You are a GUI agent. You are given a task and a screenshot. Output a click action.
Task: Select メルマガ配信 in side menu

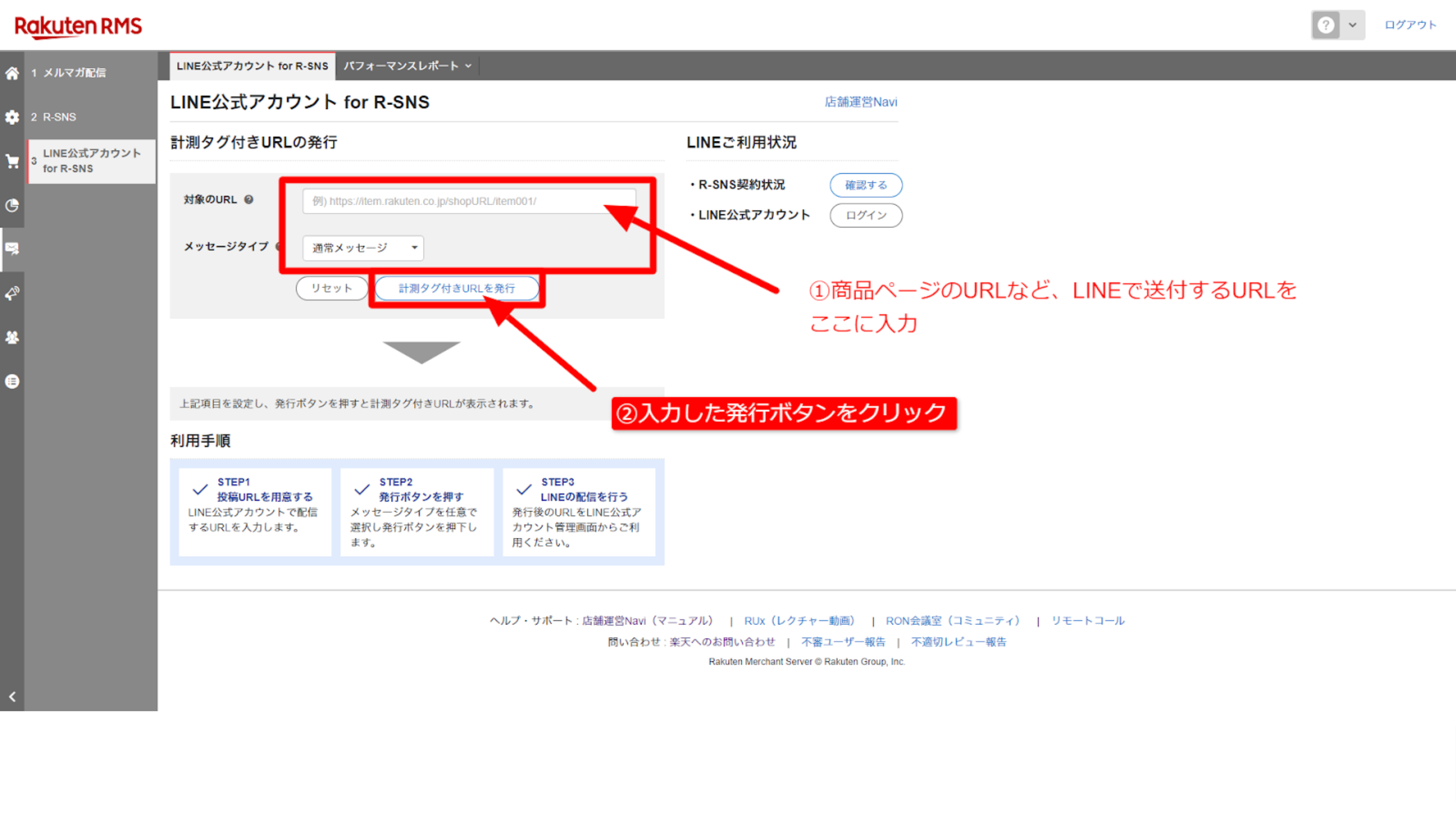pos(74,73)
